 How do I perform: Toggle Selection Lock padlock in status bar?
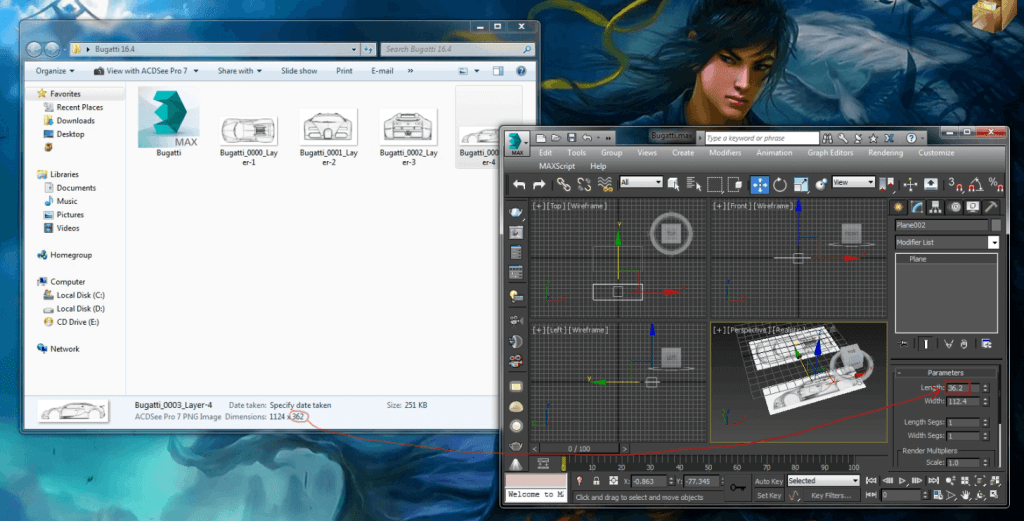tap(596, 481)
